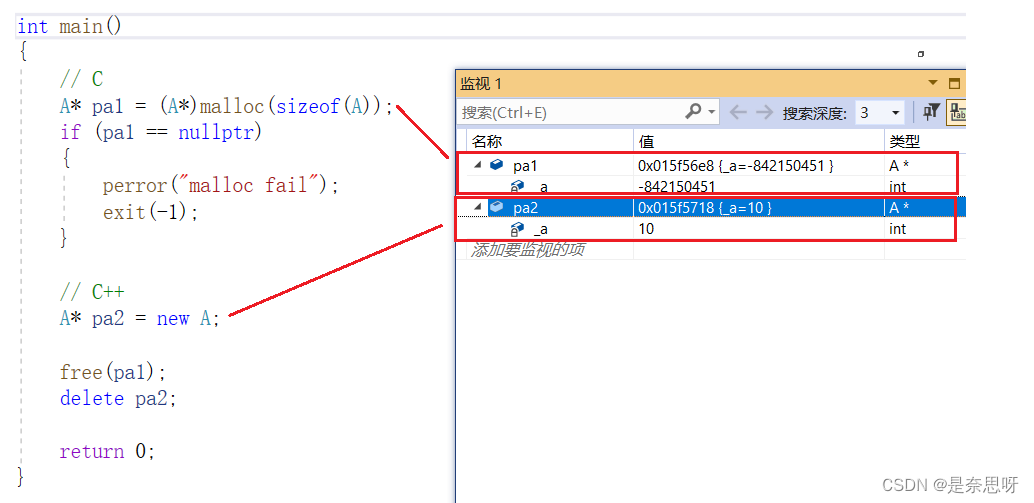1034x503 pixels.
Task: Click the perror("malloc fail") line
Action: [x=220, y=186]
